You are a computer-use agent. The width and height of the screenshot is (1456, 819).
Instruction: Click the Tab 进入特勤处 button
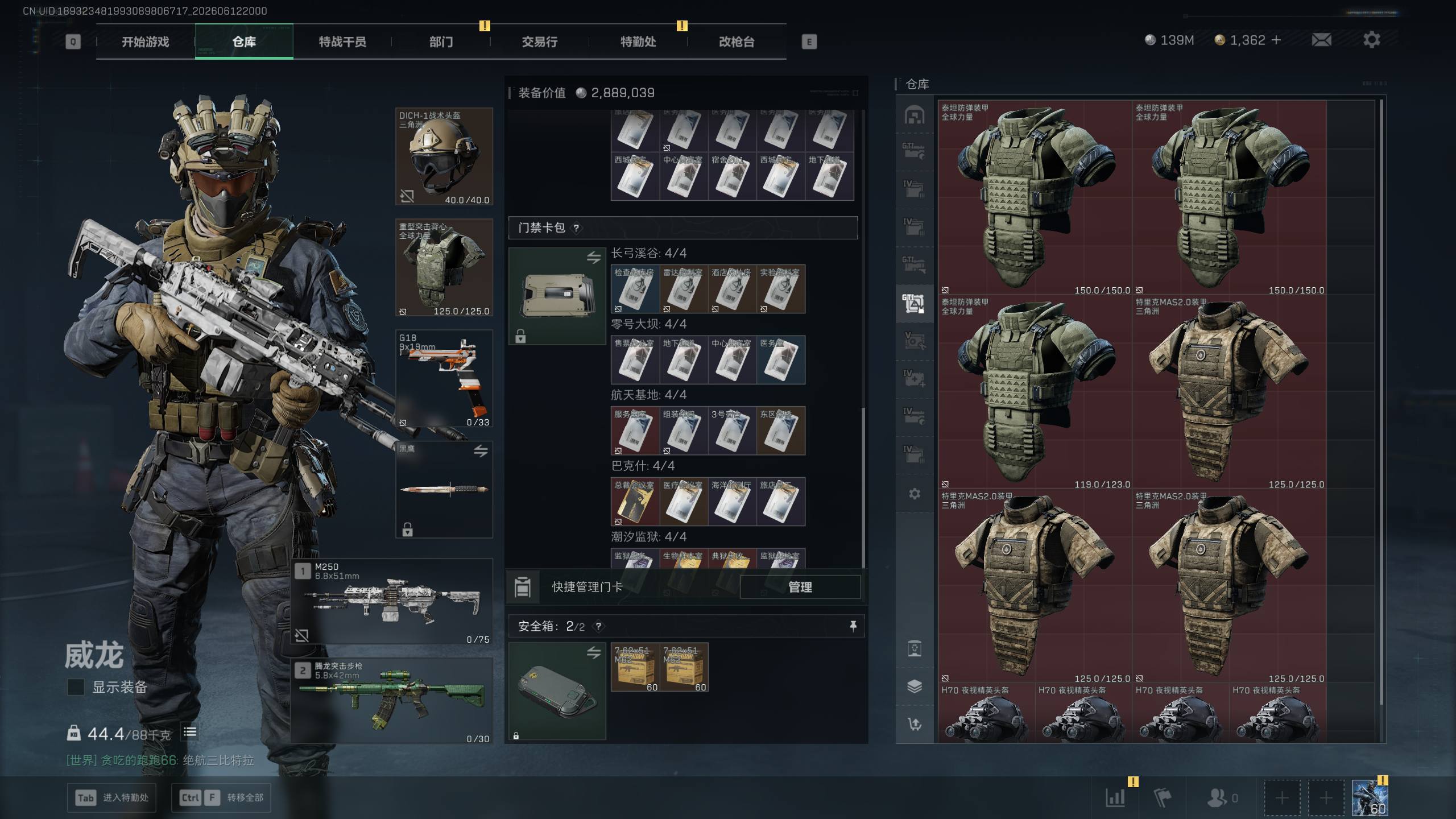click(111, 797)
